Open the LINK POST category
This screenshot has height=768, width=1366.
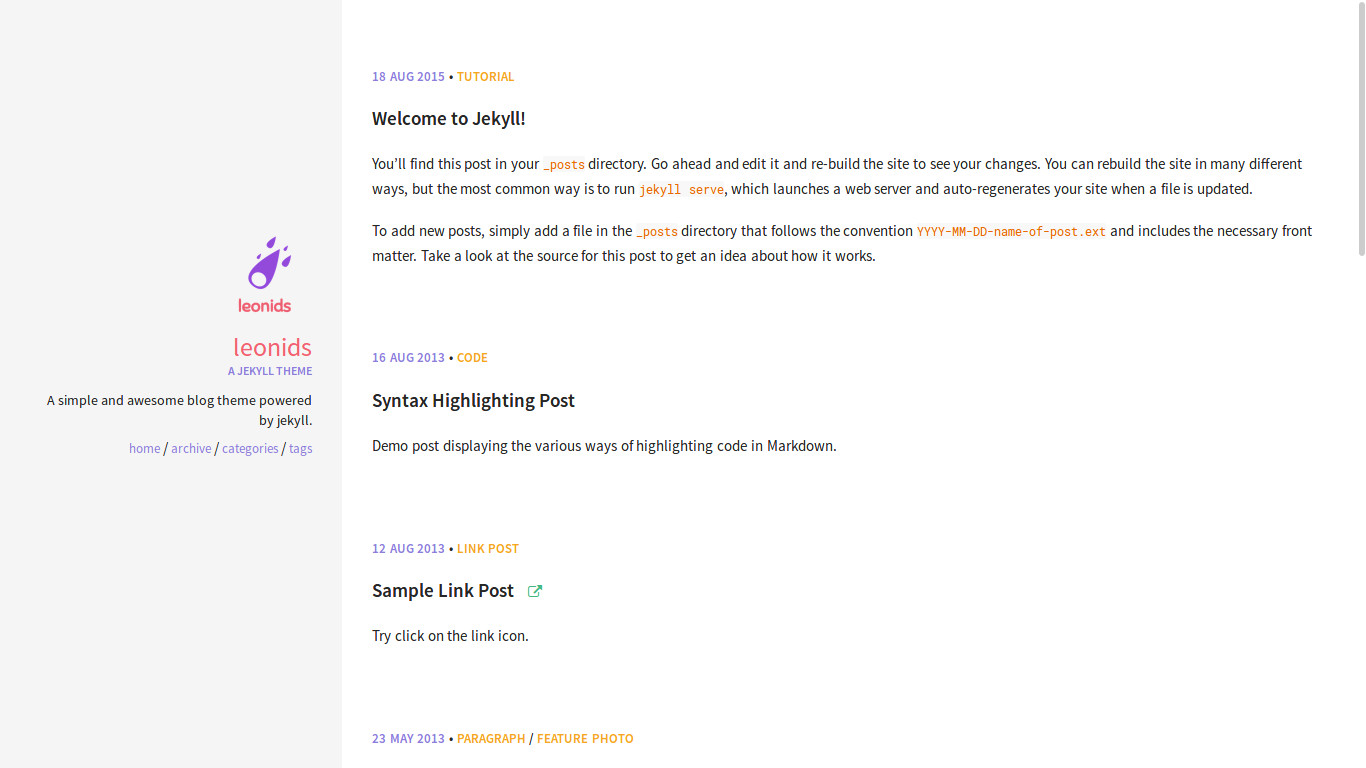click(x=487, y=548)
